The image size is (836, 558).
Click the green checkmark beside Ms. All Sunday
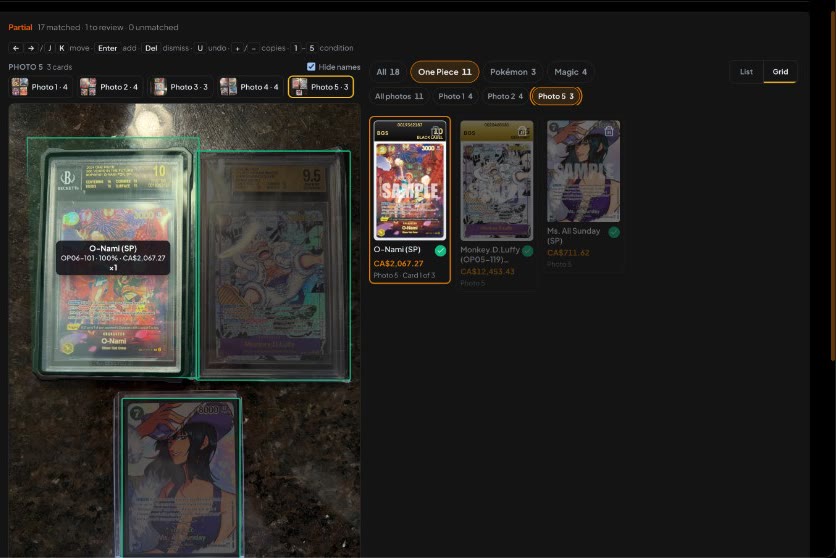click(614, 232)
